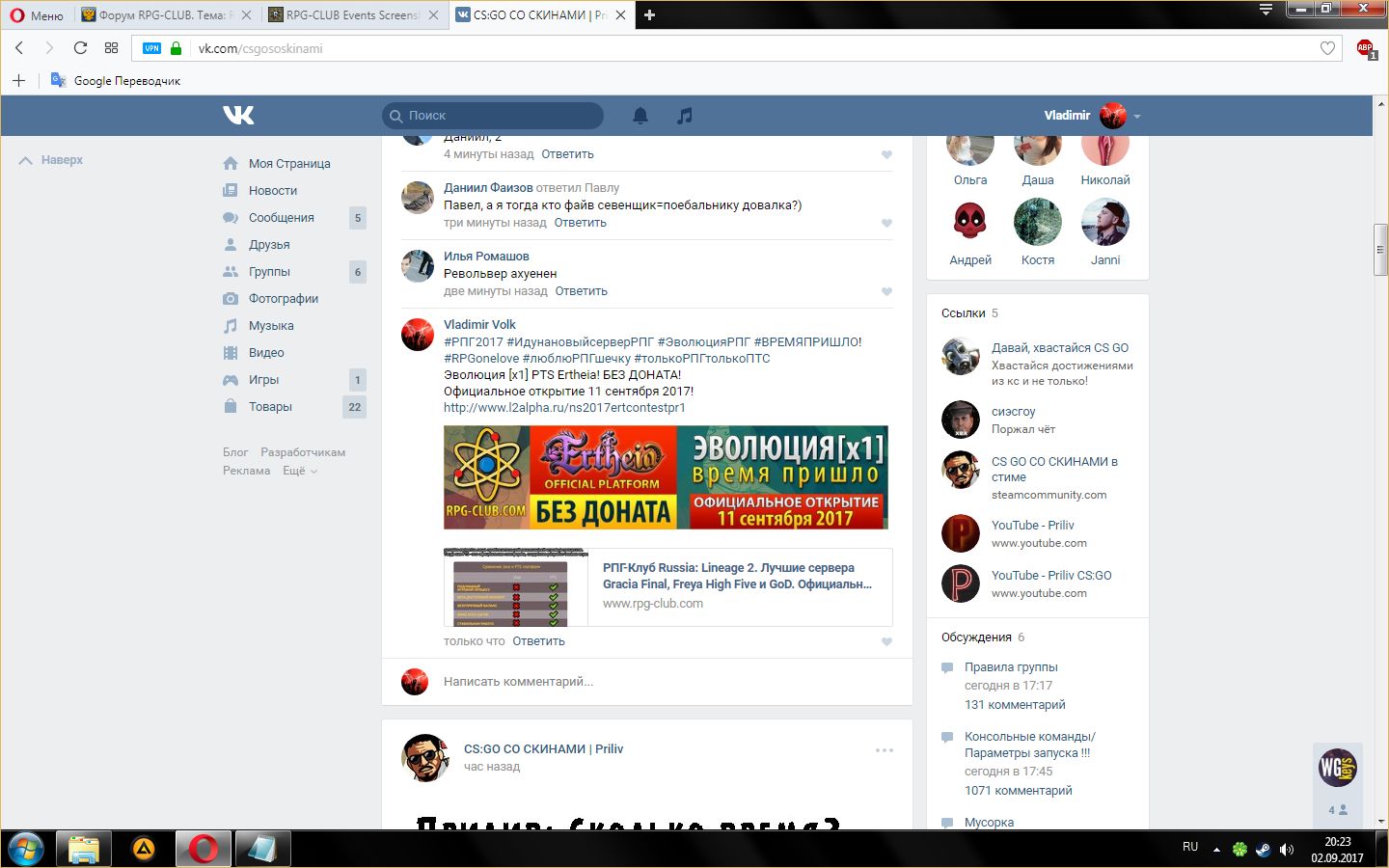
Task: Open the WG keys chat bubble
Action: click(x=1338, y=768)
